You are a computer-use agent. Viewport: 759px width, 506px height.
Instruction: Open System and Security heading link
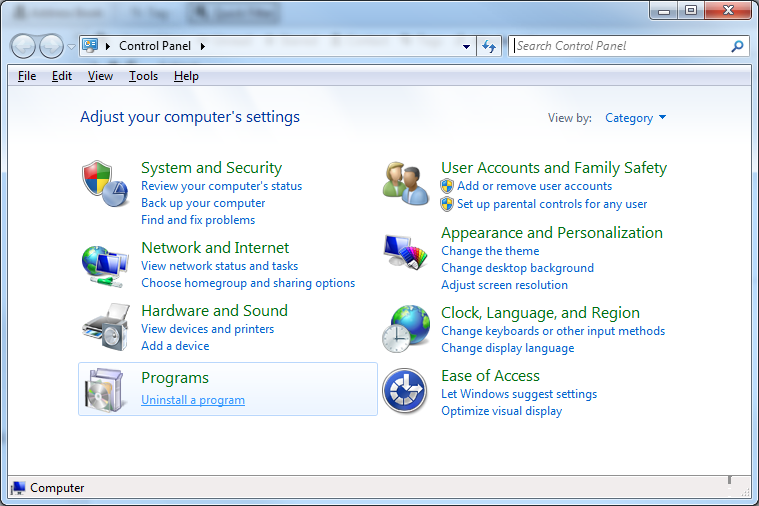[212, 168]
